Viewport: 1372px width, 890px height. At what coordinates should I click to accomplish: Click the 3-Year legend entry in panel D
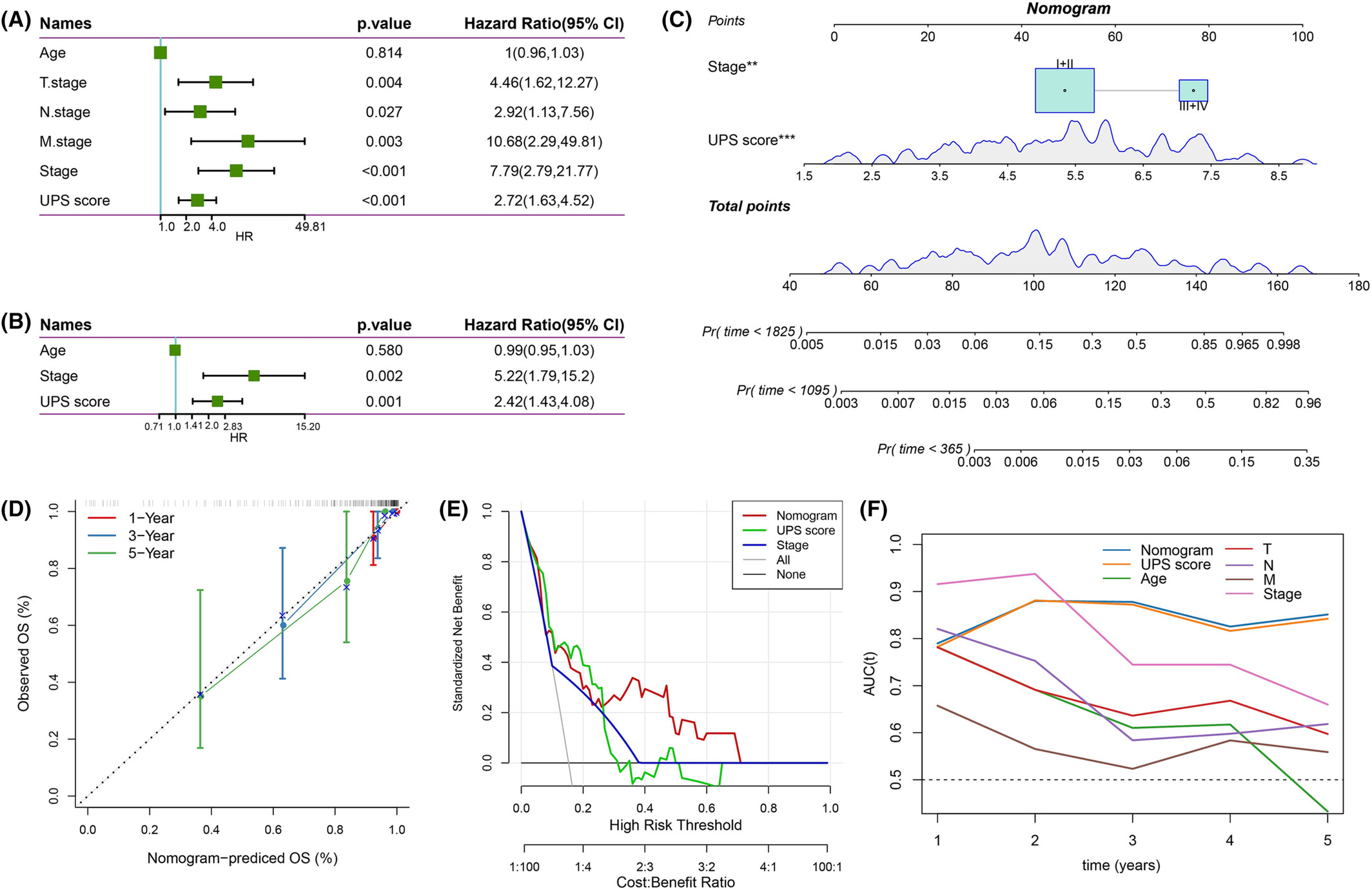point(131,536)
